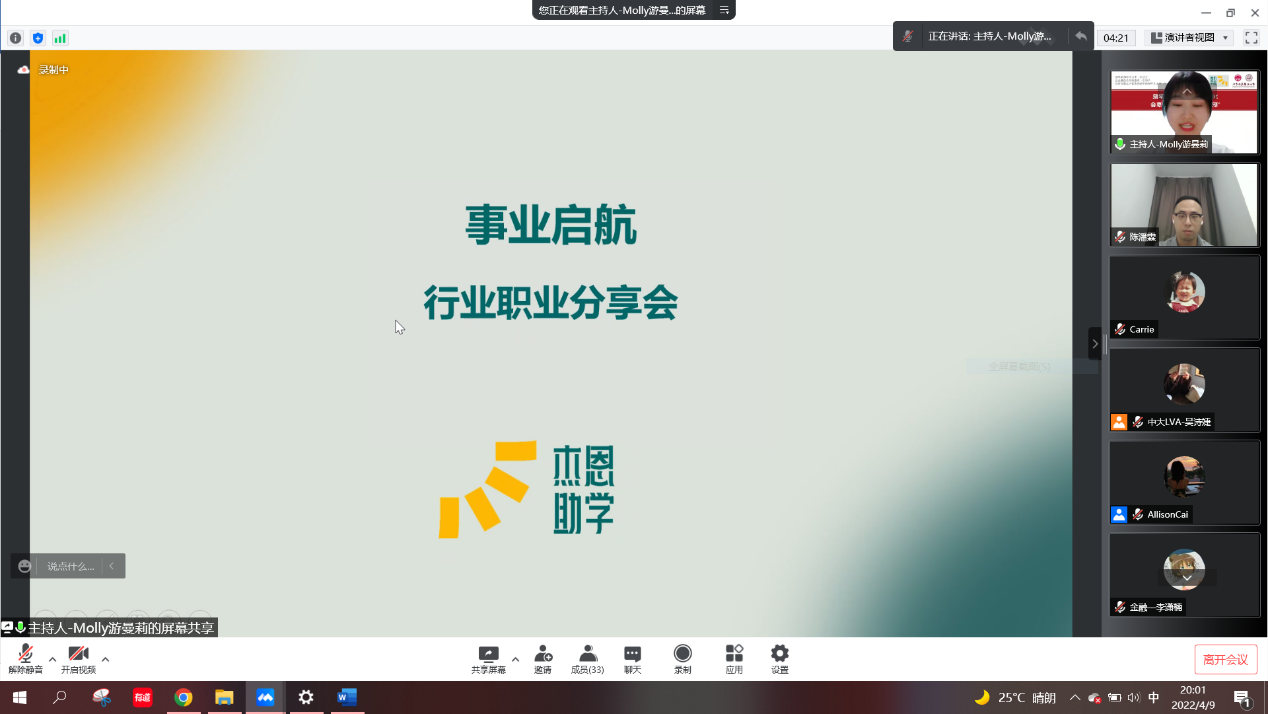Open the meeting chat panel
The image size is (1268, 714).
(632, 658)
